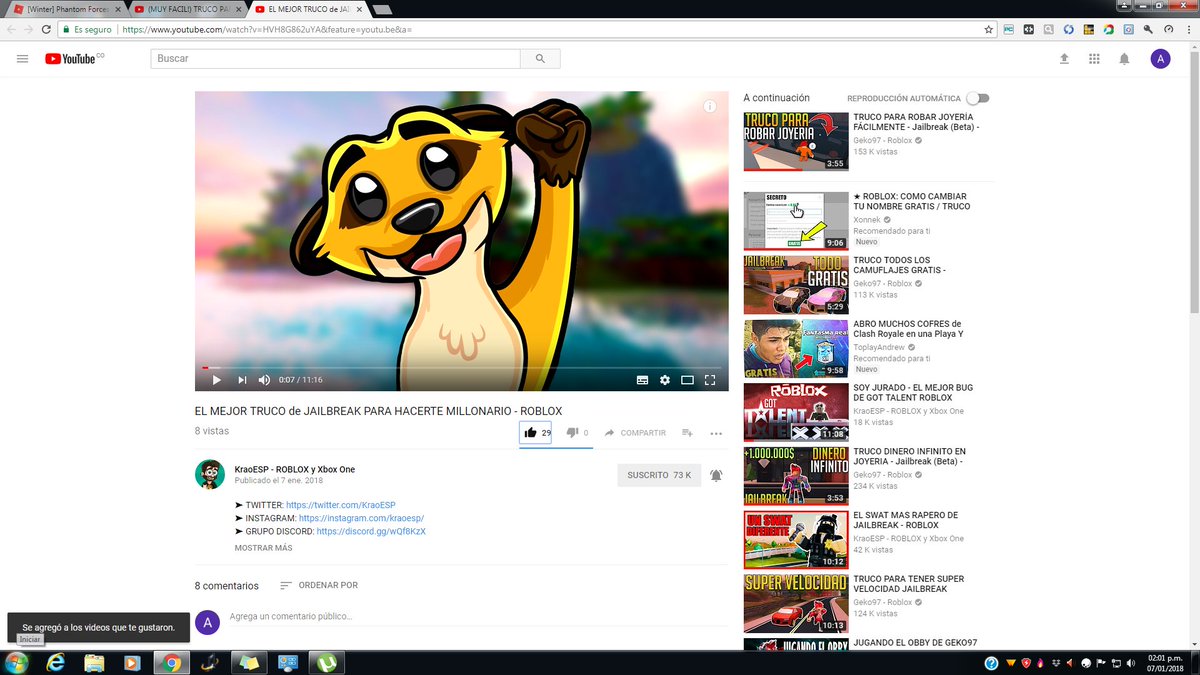Click the Suscrito 73 K button
This screenshot has width=1200, height=675.
click(659, 475)
